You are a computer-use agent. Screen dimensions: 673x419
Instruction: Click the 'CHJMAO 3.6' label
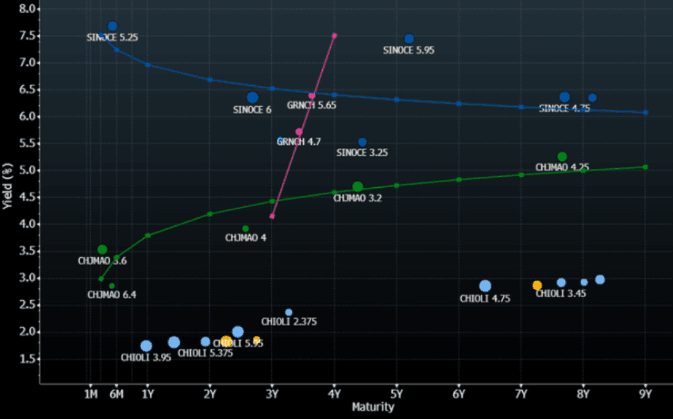coord(102,261)
